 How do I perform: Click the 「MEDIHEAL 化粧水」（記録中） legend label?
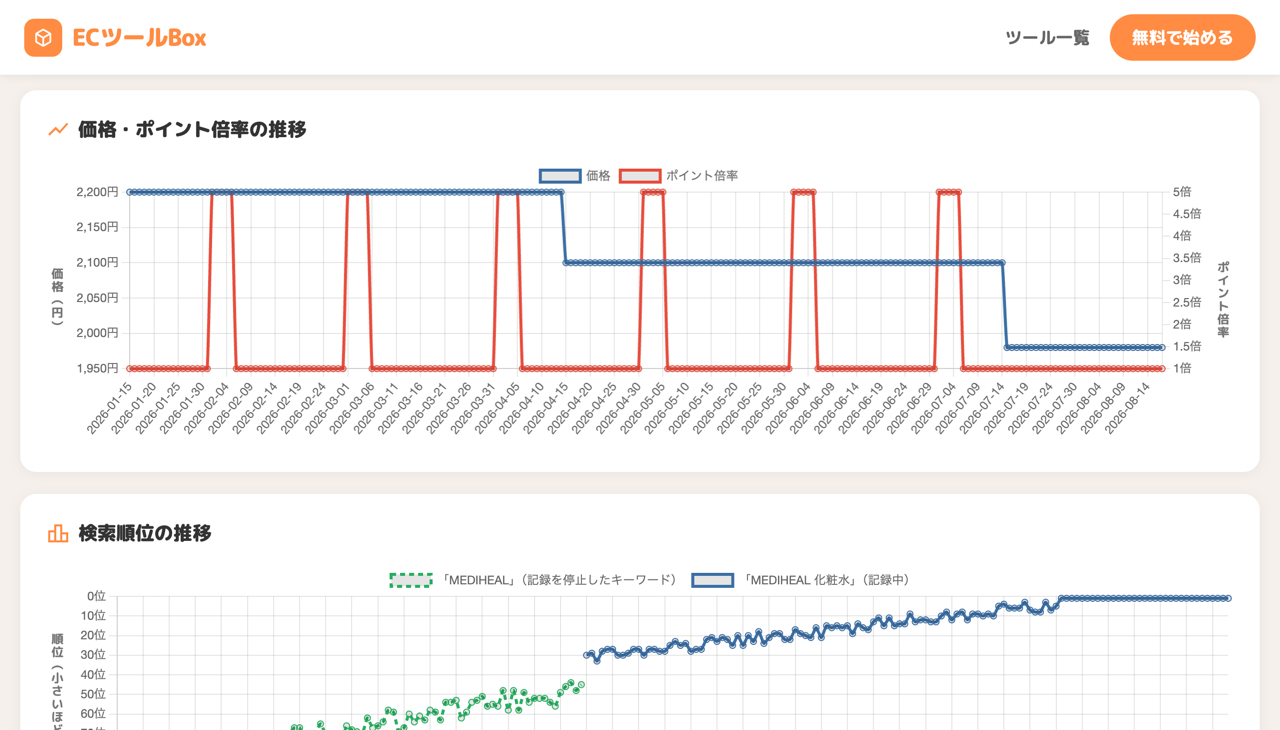(826, 580)
